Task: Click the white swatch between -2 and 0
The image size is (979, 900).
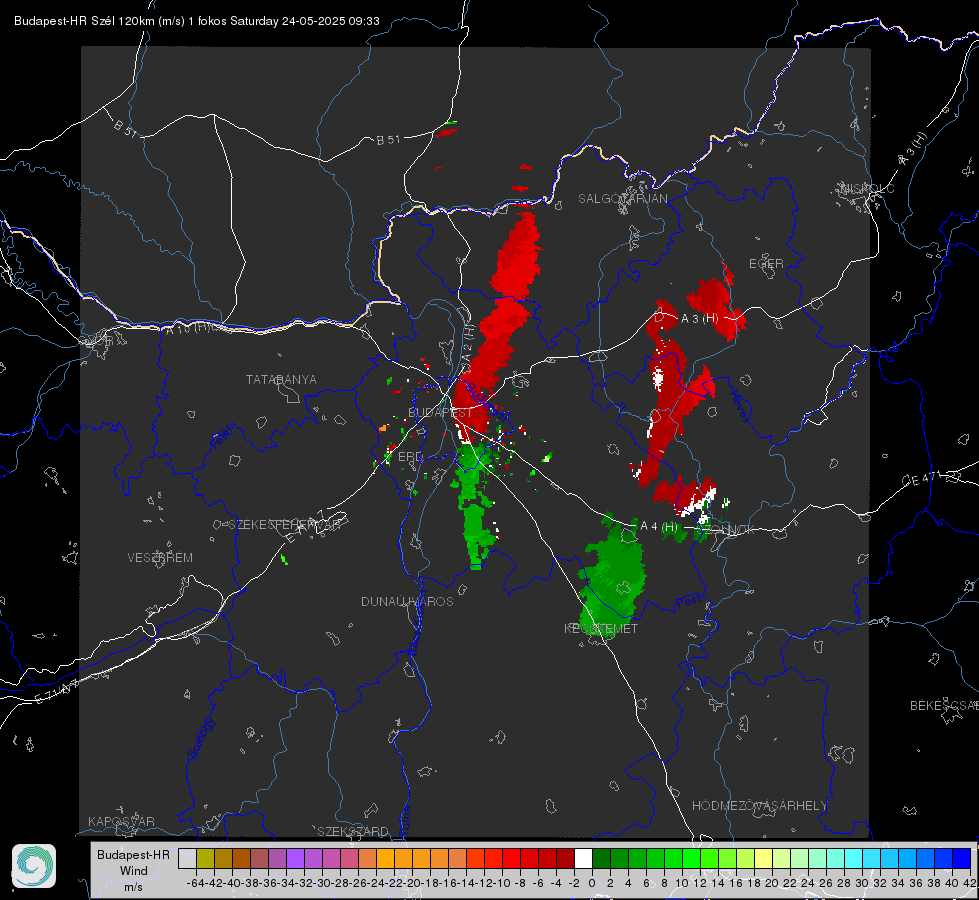Action: (583, 858)
